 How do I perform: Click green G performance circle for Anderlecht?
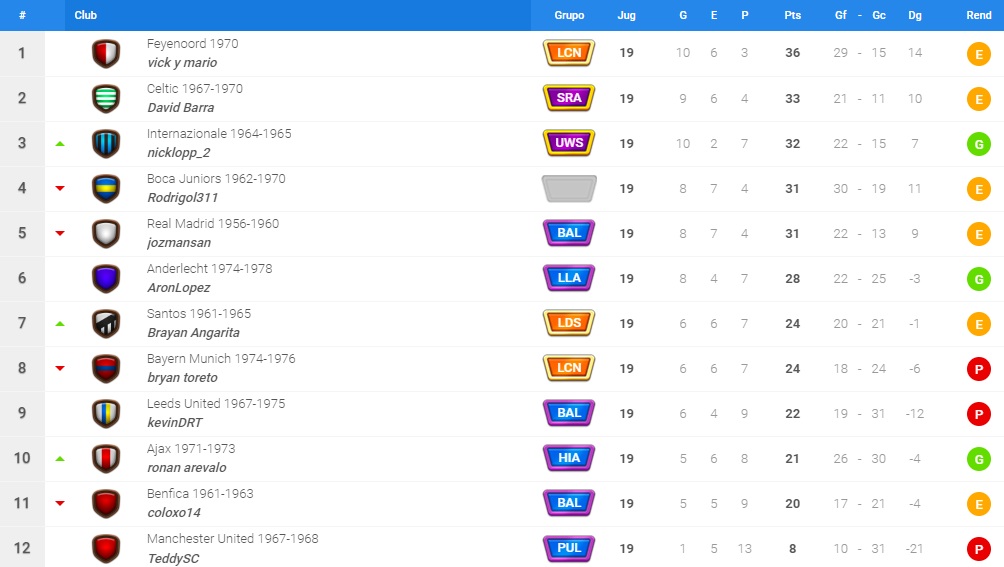978,279
